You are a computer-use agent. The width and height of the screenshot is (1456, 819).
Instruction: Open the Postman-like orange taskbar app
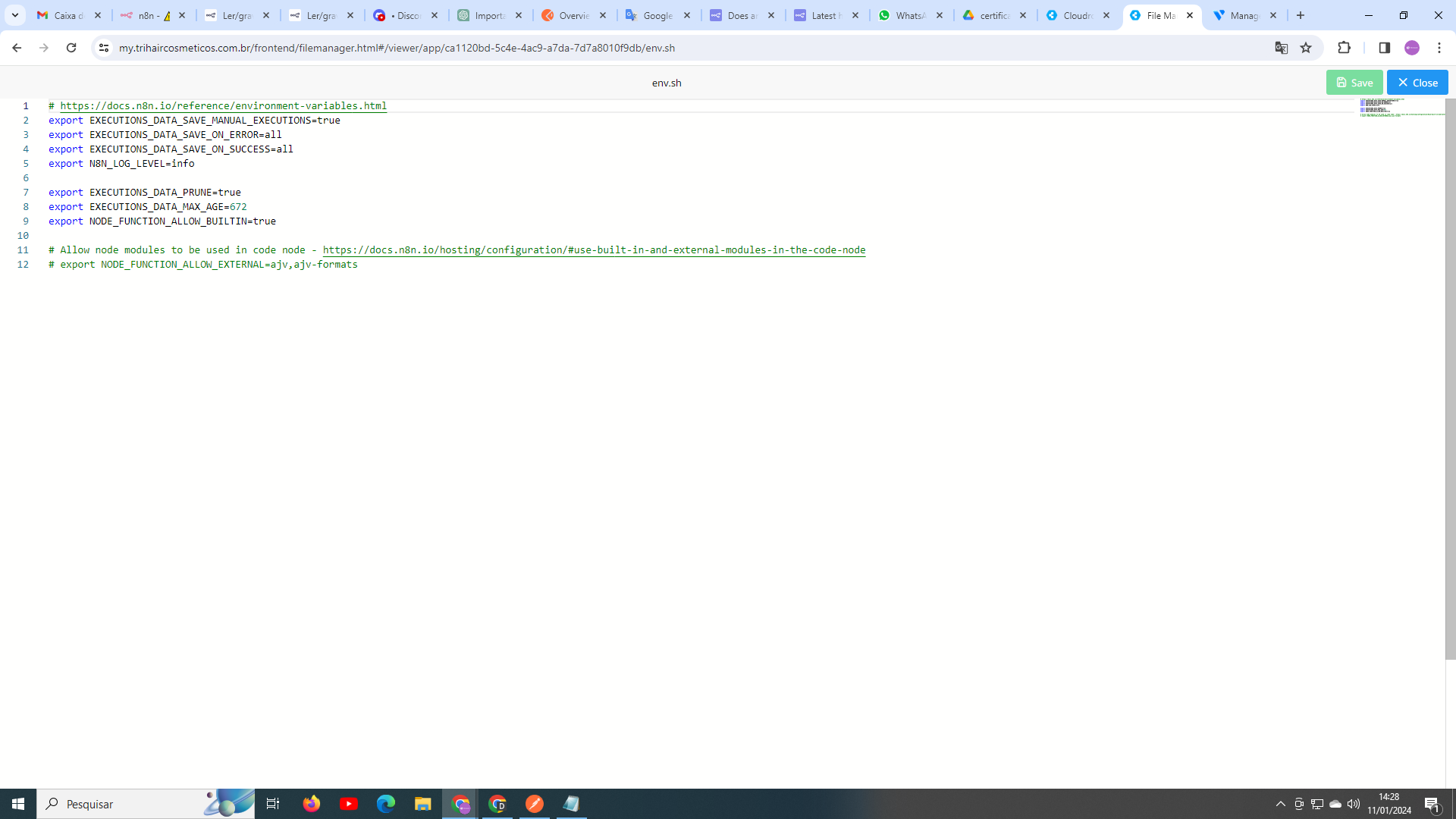tap(535, 804)
